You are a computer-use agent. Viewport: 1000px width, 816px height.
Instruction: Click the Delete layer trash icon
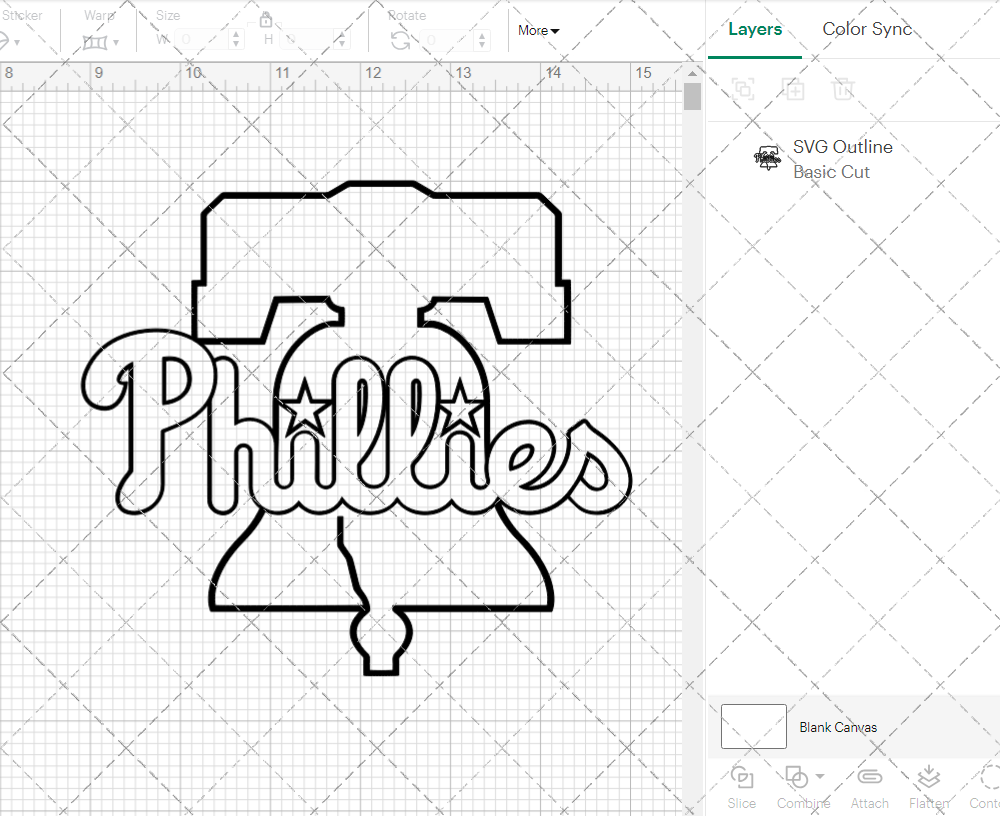[x=843, y=89]
